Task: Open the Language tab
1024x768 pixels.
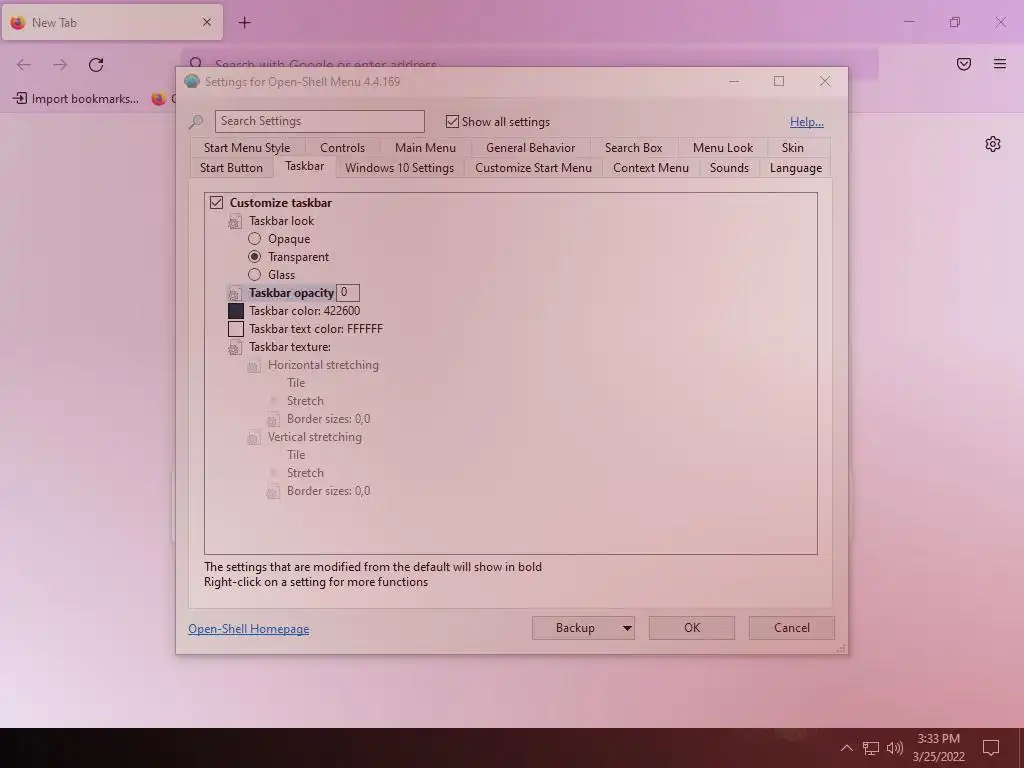Action: (x=795, y=168)
